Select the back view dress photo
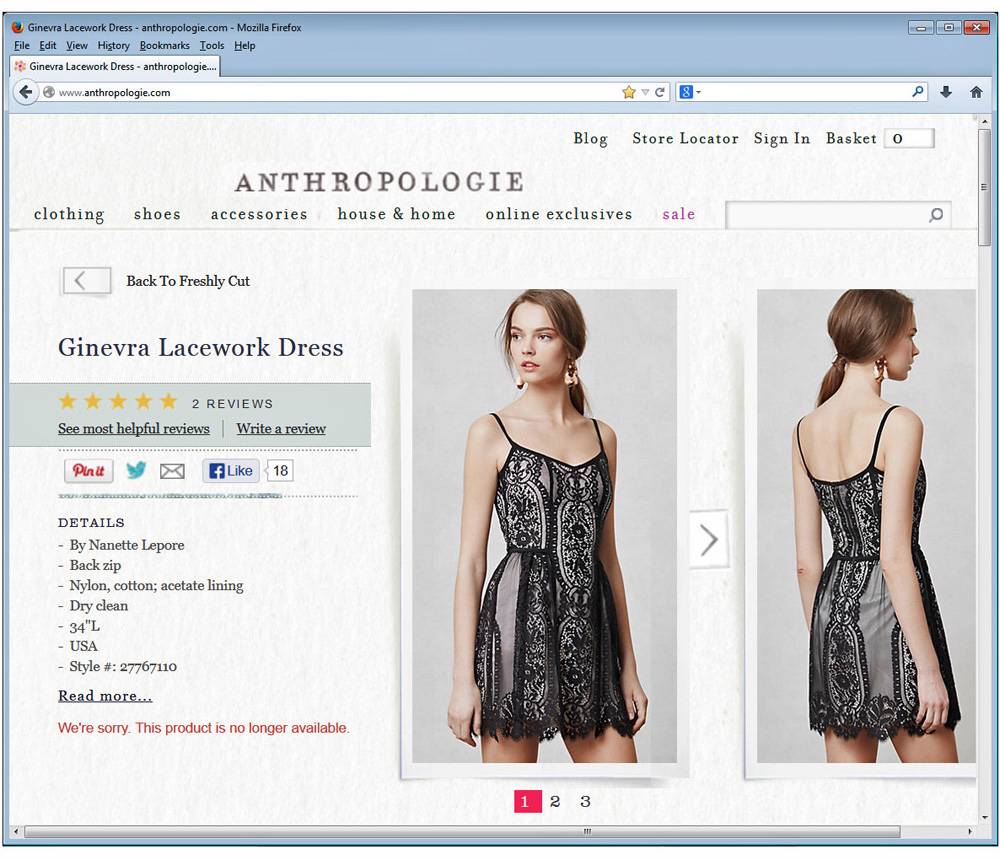 click(866, 526)
